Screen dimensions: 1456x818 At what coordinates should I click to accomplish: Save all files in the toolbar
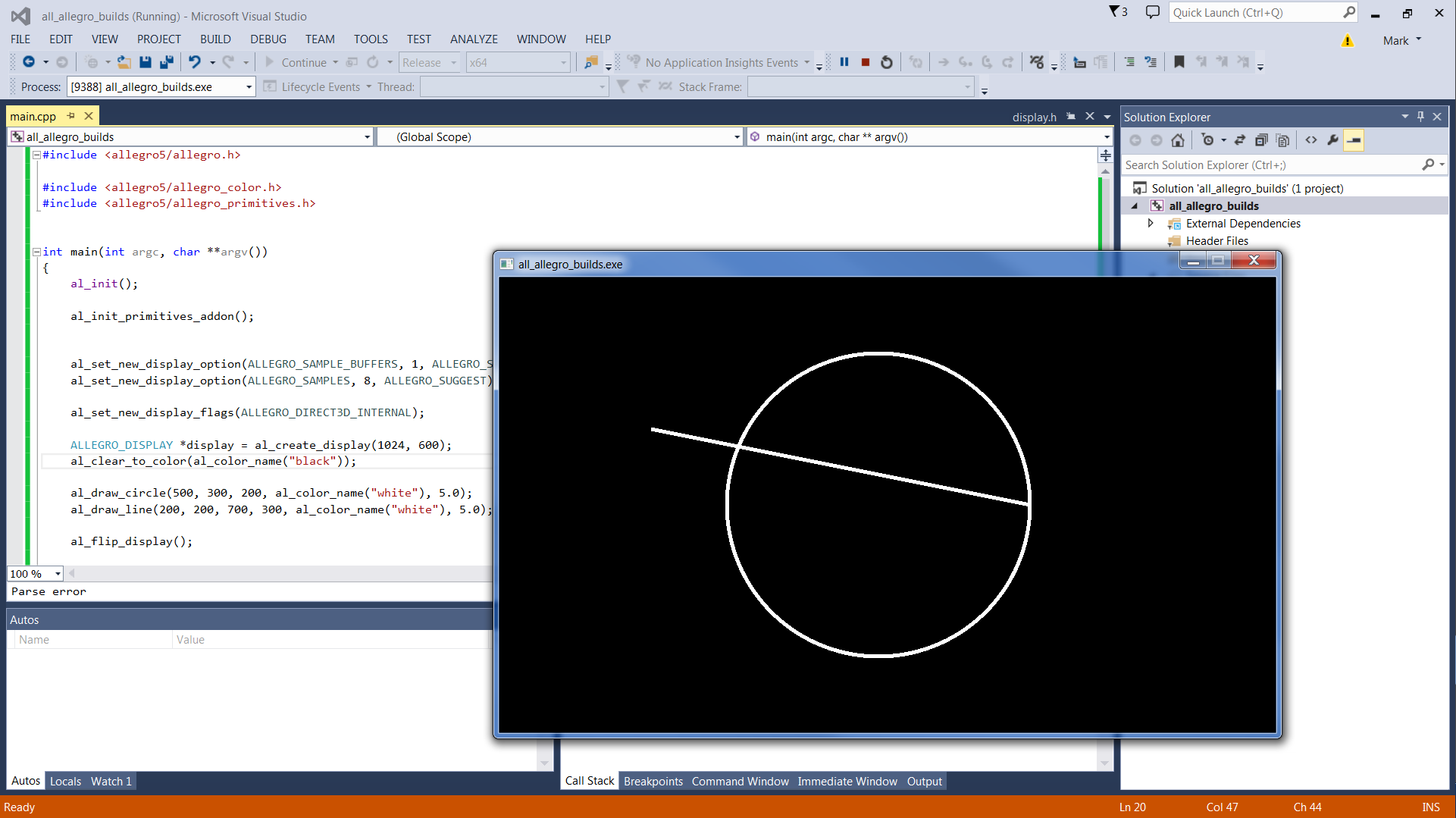pyautogui.click(x=167, y=62)
